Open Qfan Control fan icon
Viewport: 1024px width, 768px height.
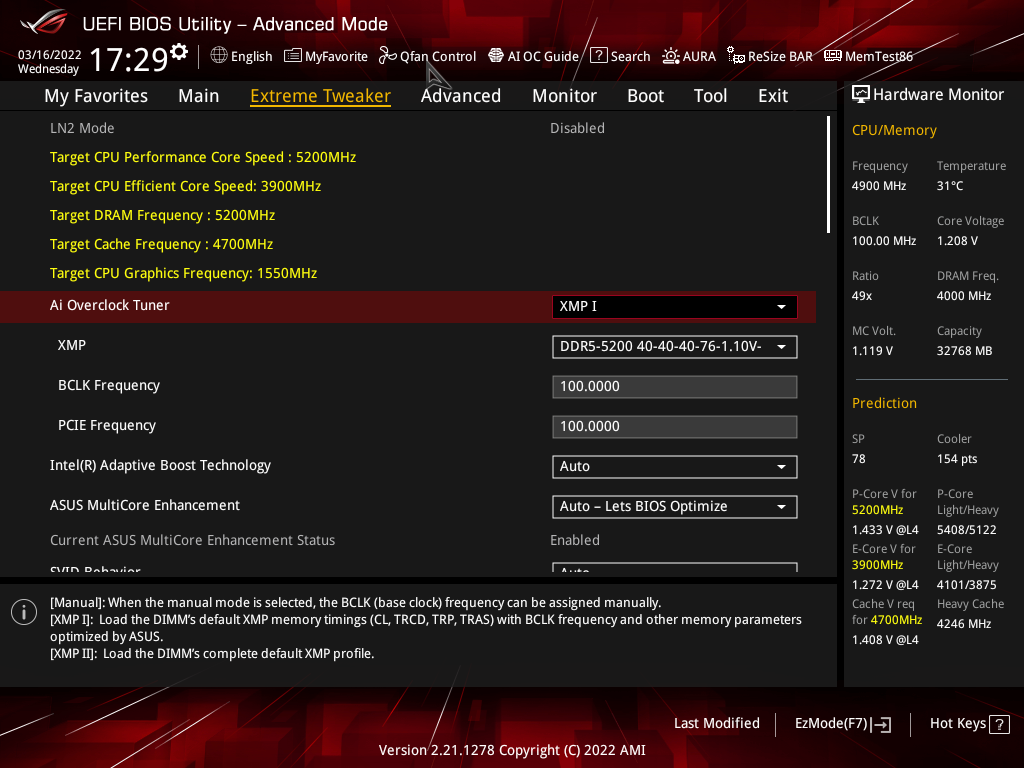click(388, 56)
